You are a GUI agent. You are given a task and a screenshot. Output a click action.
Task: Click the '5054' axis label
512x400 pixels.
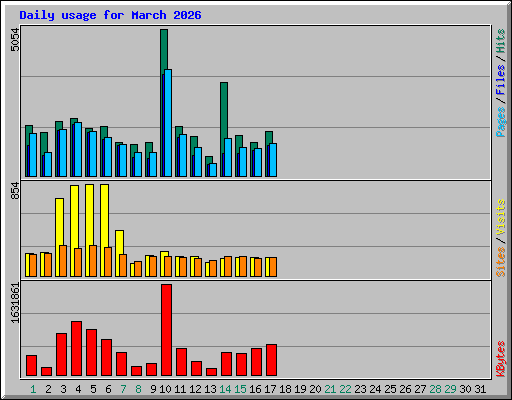[15, 40]
